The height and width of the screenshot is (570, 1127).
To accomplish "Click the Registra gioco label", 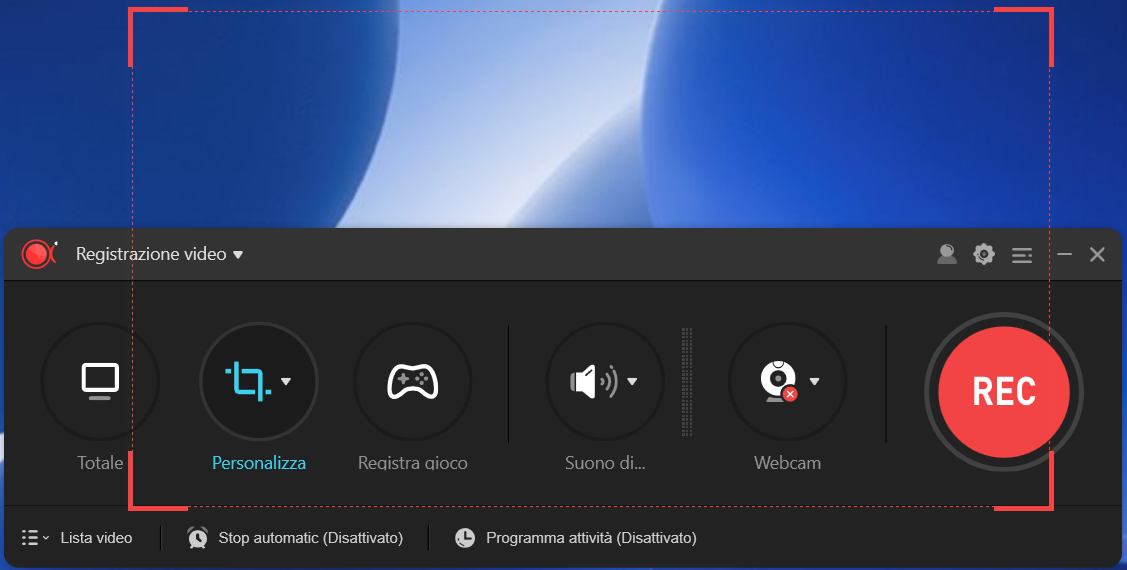I will [413, 463].
